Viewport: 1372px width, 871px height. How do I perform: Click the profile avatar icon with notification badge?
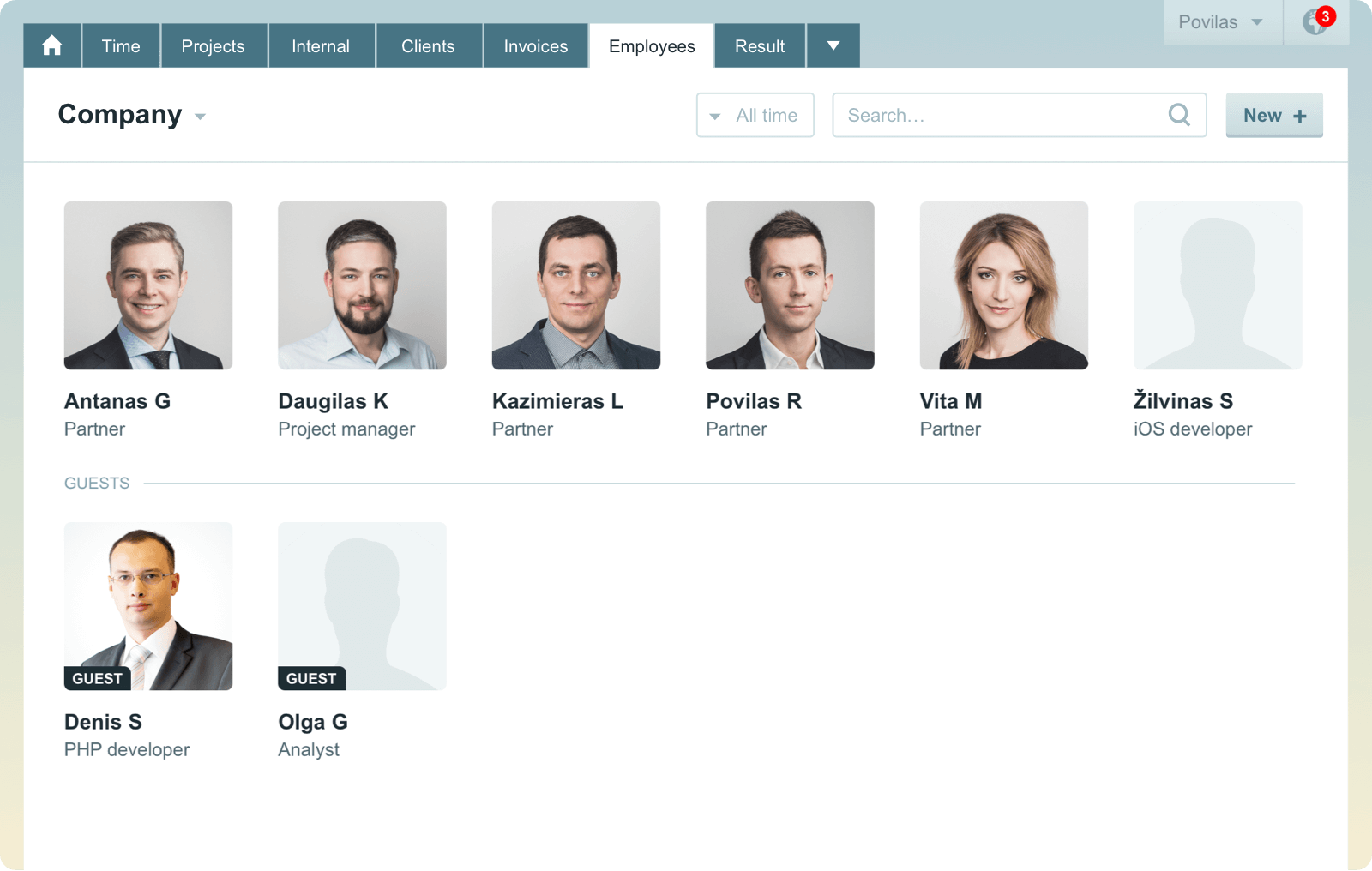point(1314,23)
